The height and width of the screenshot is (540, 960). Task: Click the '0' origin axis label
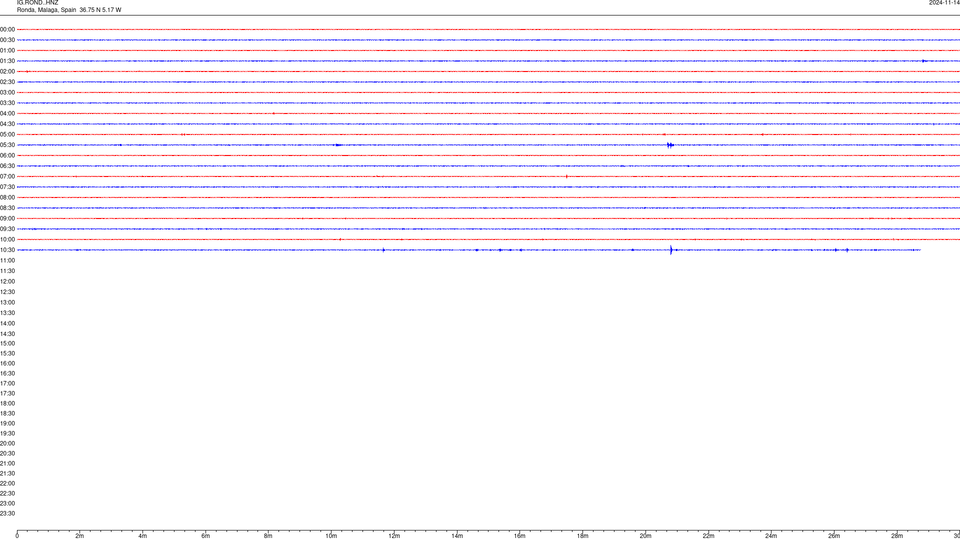point(17,536)
